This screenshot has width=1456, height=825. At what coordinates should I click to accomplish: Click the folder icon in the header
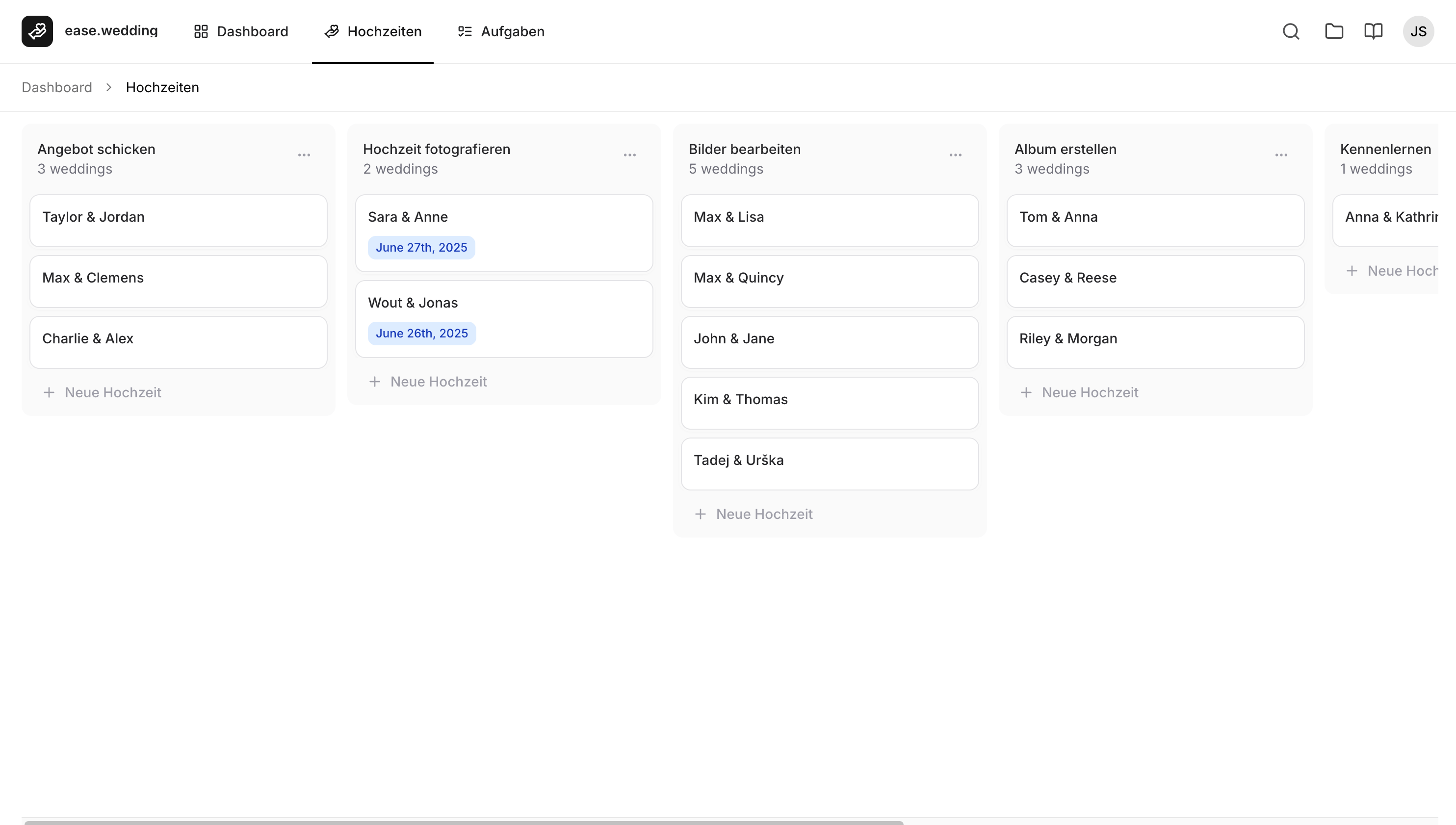pyautogui.click(x=1334, y=31)
